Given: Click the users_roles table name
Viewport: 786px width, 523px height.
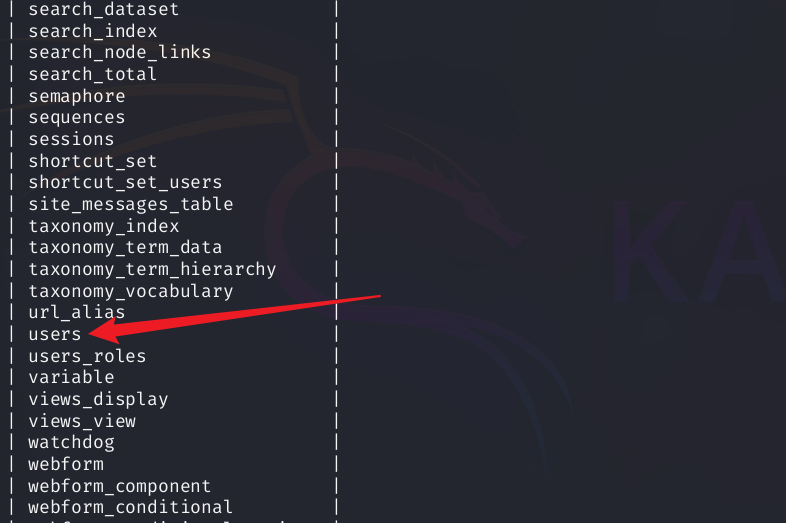Looking at the screenshot, I should [87, 356].
